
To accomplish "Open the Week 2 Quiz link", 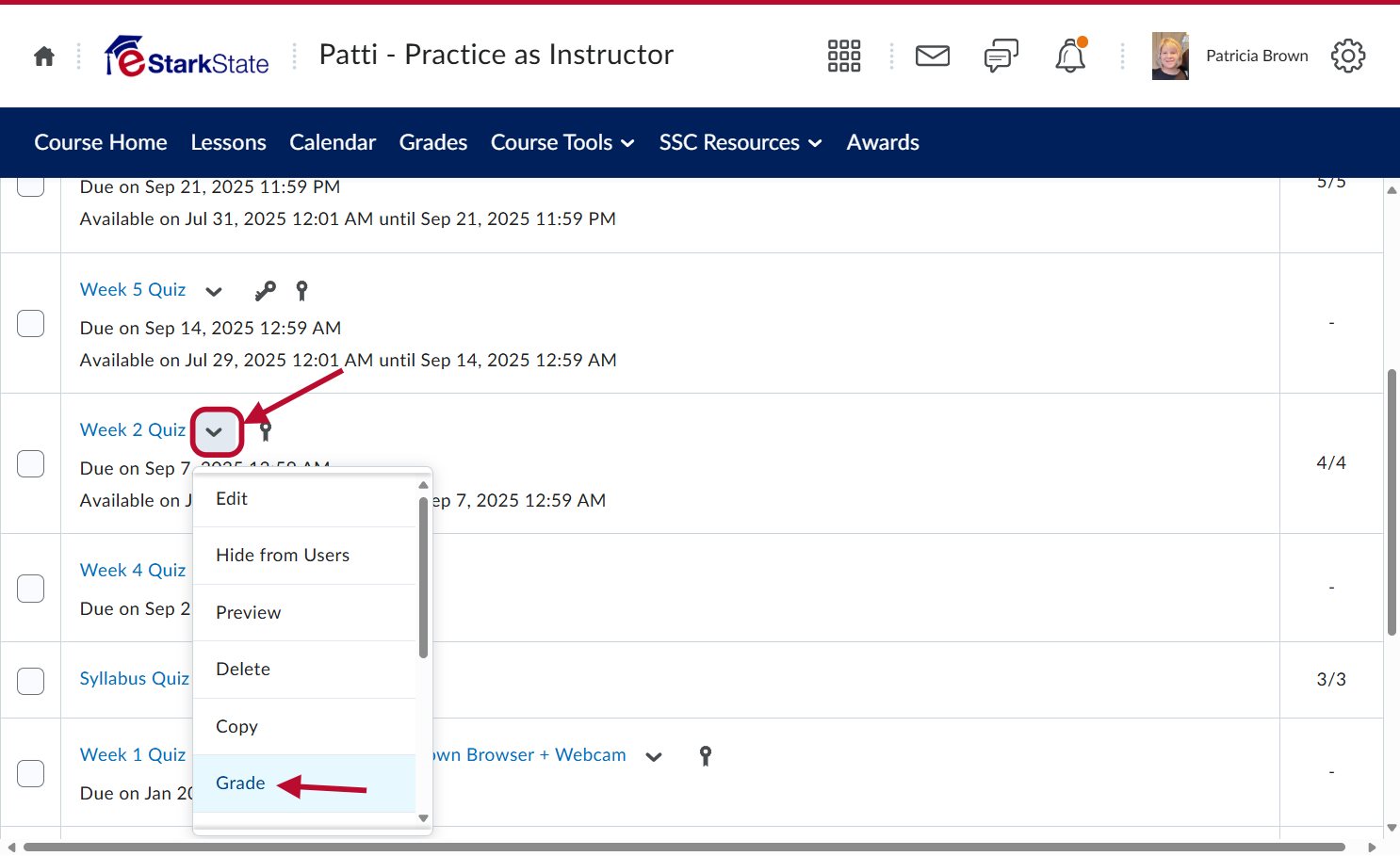I will [x=133, y=430].
